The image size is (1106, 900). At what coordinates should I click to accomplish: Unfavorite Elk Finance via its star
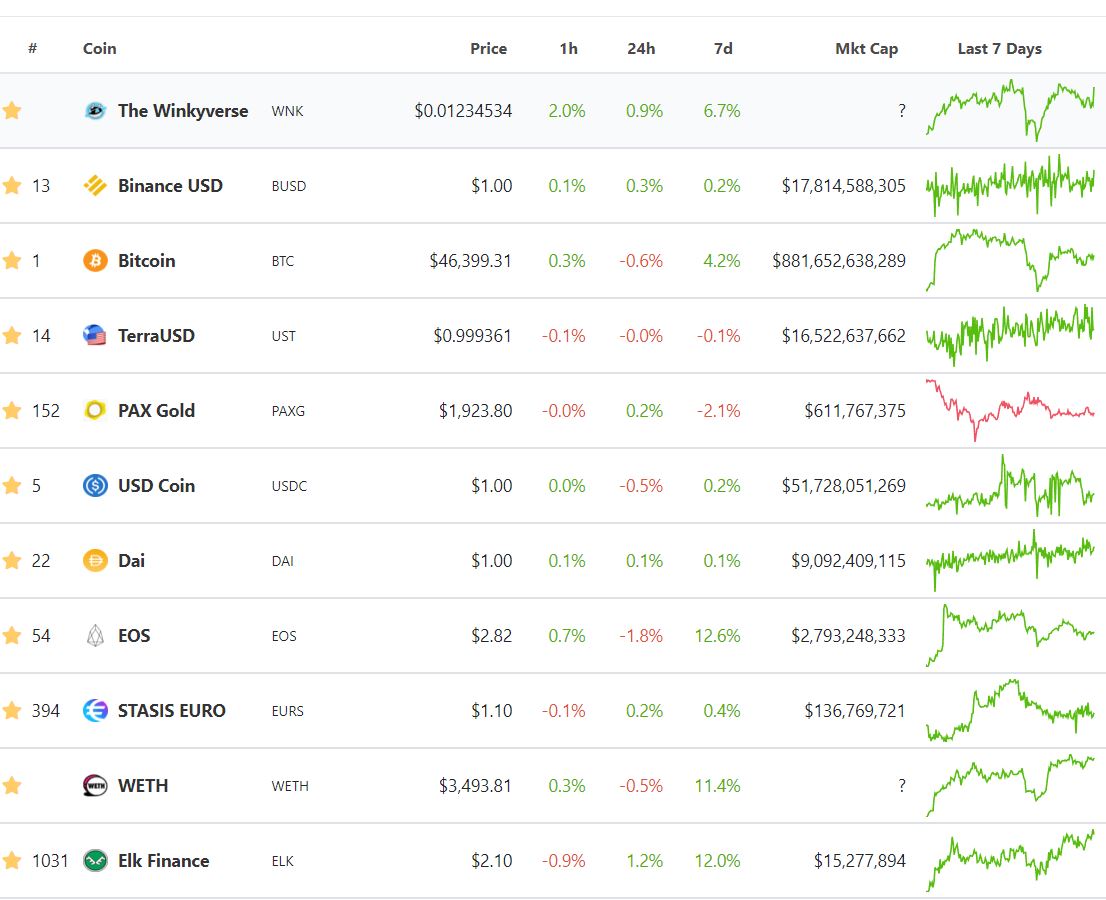click(x=12, y=861)
